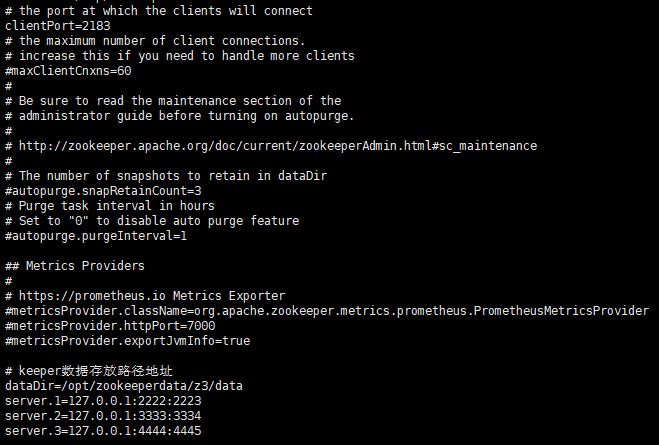Place cursor on autopurge.purgeInterval=1 line
Image resolution: width=659 pixels, height=445 pixels.
(x=96, y=236)
